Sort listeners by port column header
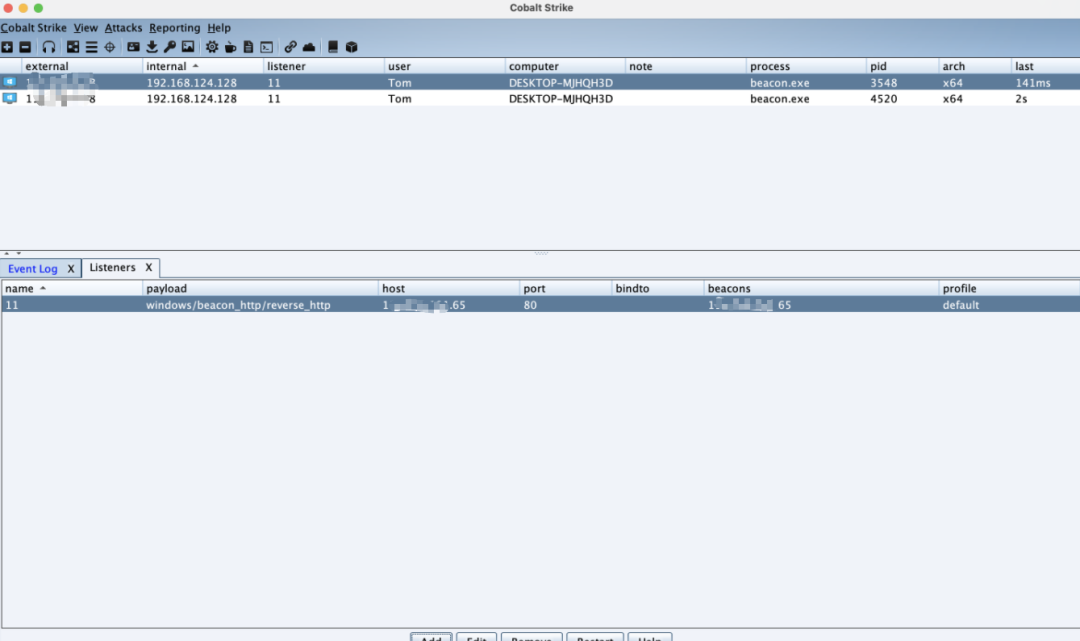 coord(565,288)
